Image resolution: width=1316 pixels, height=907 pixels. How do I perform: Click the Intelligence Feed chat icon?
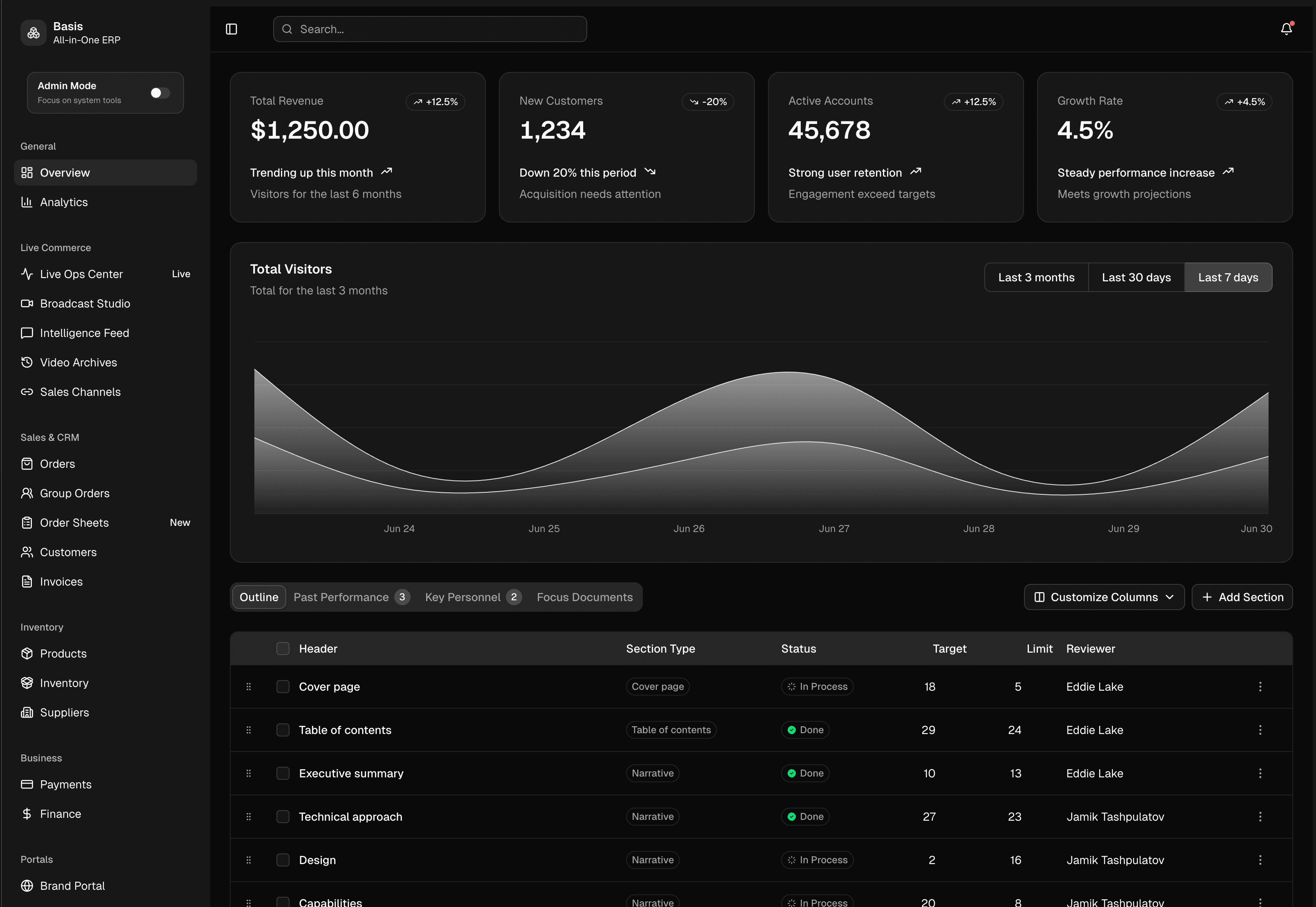(x=27, y=333)
